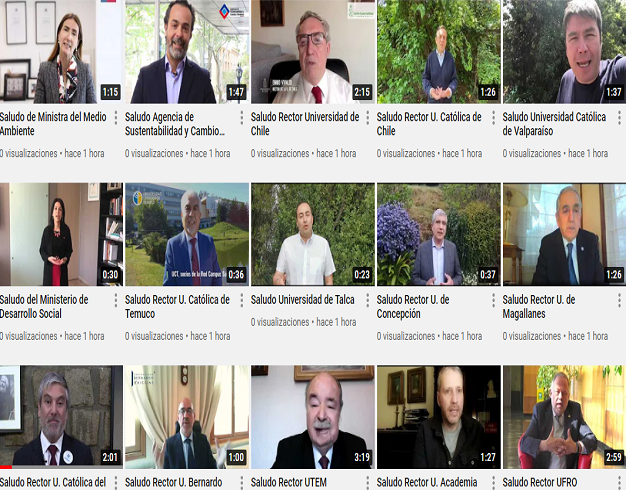Play the Ministra del Medio Ambiente video thumbnail

tap(61, 52)
